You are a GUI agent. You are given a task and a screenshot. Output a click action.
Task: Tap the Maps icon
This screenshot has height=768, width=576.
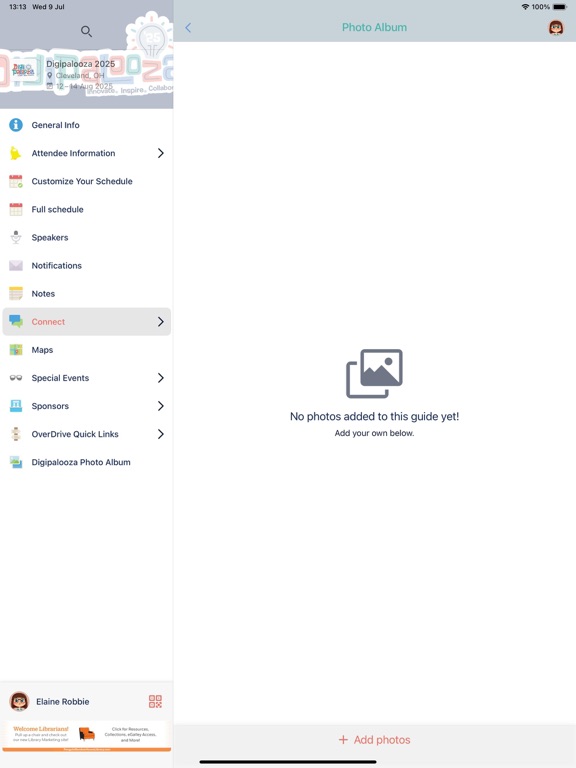(x=16, y=350)
